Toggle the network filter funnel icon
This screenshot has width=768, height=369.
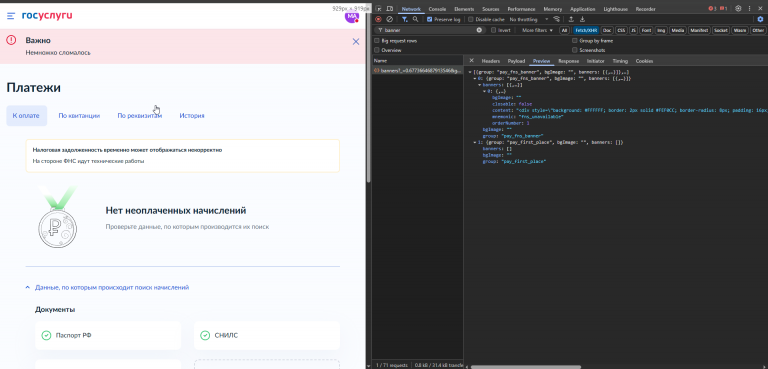point(405,19)
